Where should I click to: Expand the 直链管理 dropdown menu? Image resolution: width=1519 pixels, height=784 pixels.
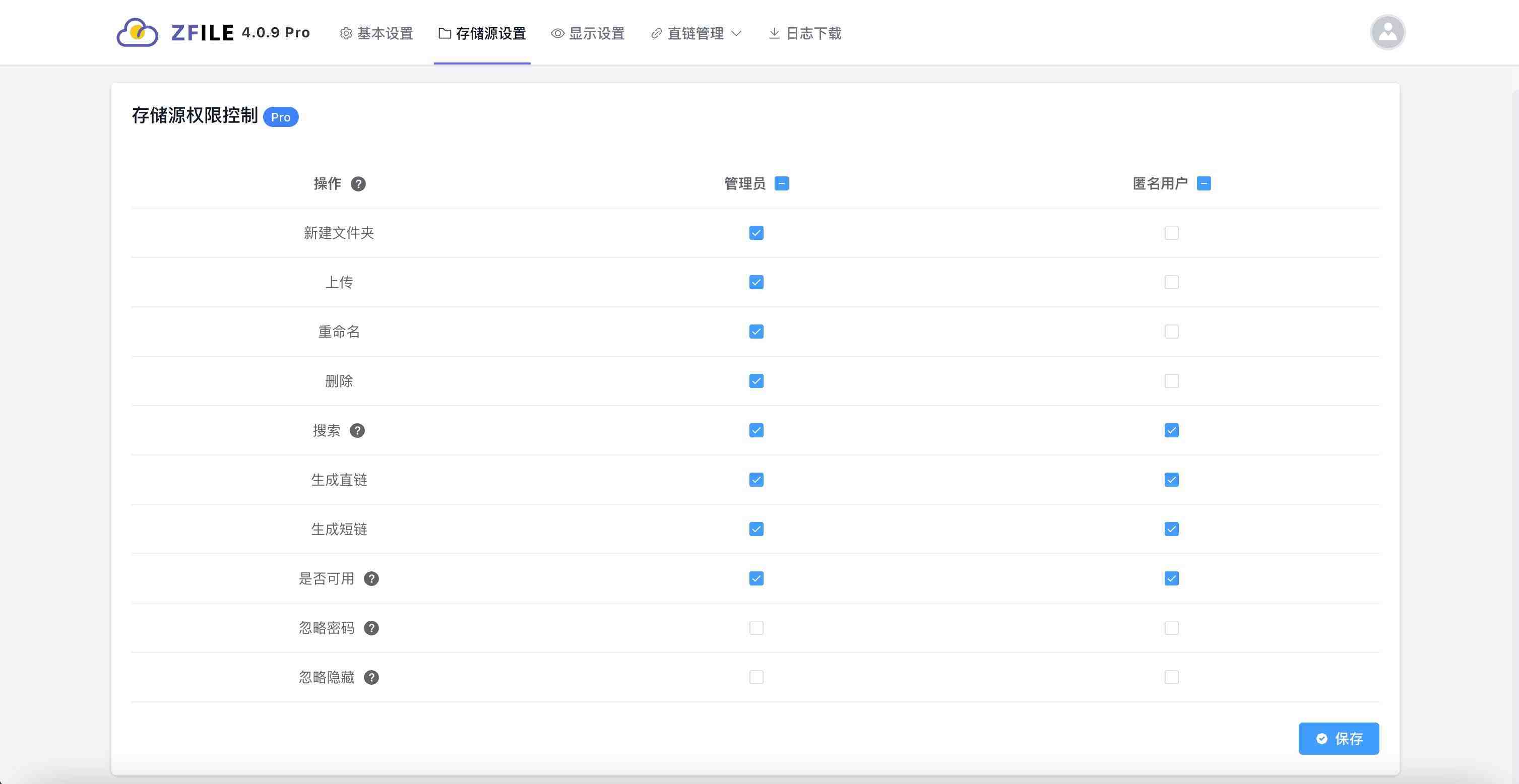[x=737, y=34]
